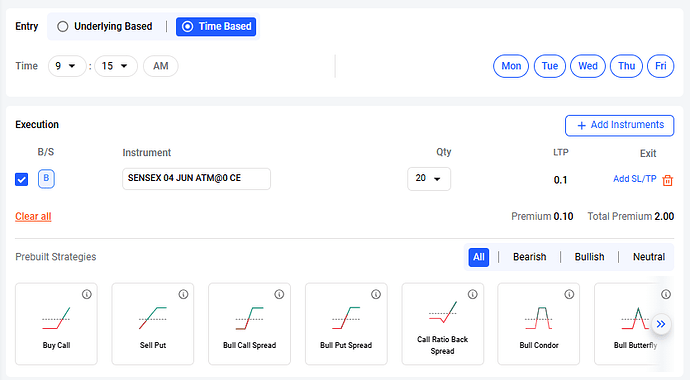
Task: Select the Bearish strategies filter tab
Action: pyautogui.click(x=529, y=257)
